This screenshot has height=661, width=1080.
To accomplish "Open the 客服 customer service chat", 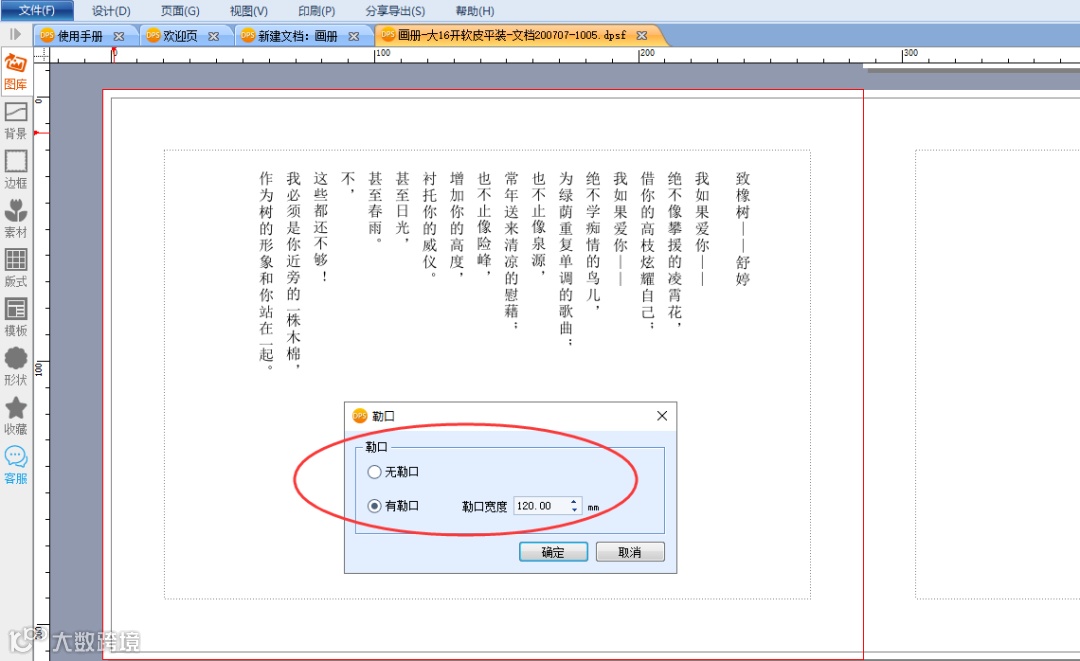I will (x=15, y=465).
